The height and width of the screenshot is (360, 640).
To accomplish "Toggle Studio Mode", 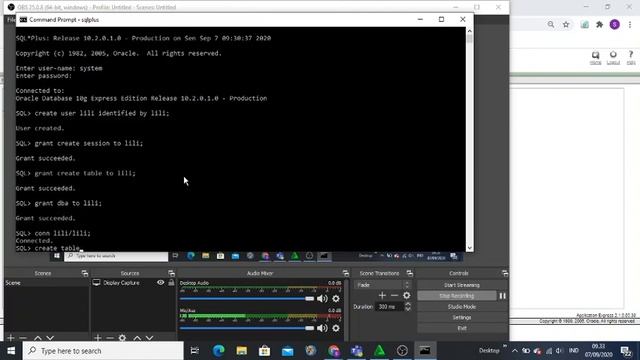I will click(462, 307).
